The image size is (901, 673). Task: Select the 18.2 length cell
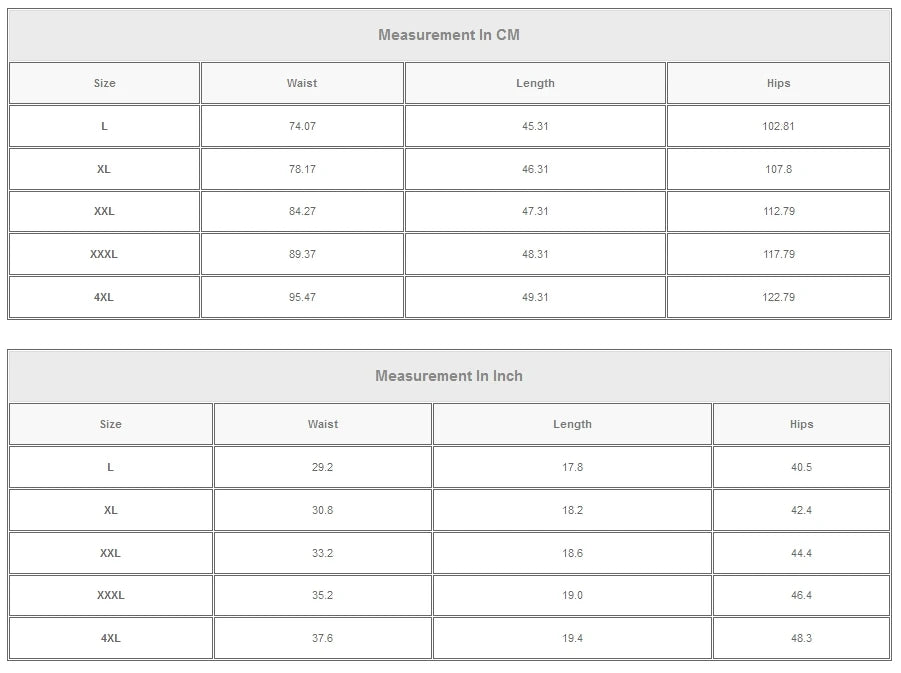tap(572, 510)
